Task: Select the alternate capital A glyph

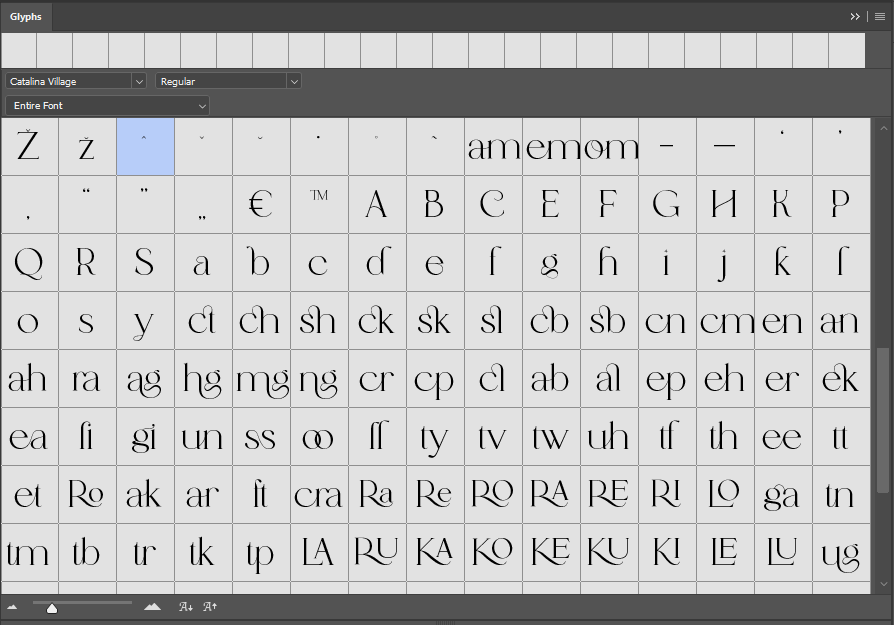Action: coord(377,205)
